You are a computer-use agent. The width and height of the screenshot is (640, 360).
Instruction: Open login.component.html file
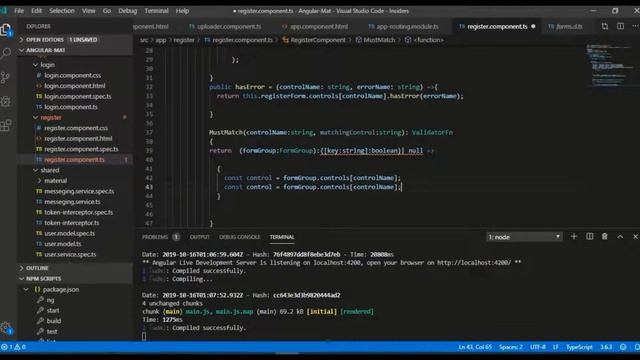(75, 86)
